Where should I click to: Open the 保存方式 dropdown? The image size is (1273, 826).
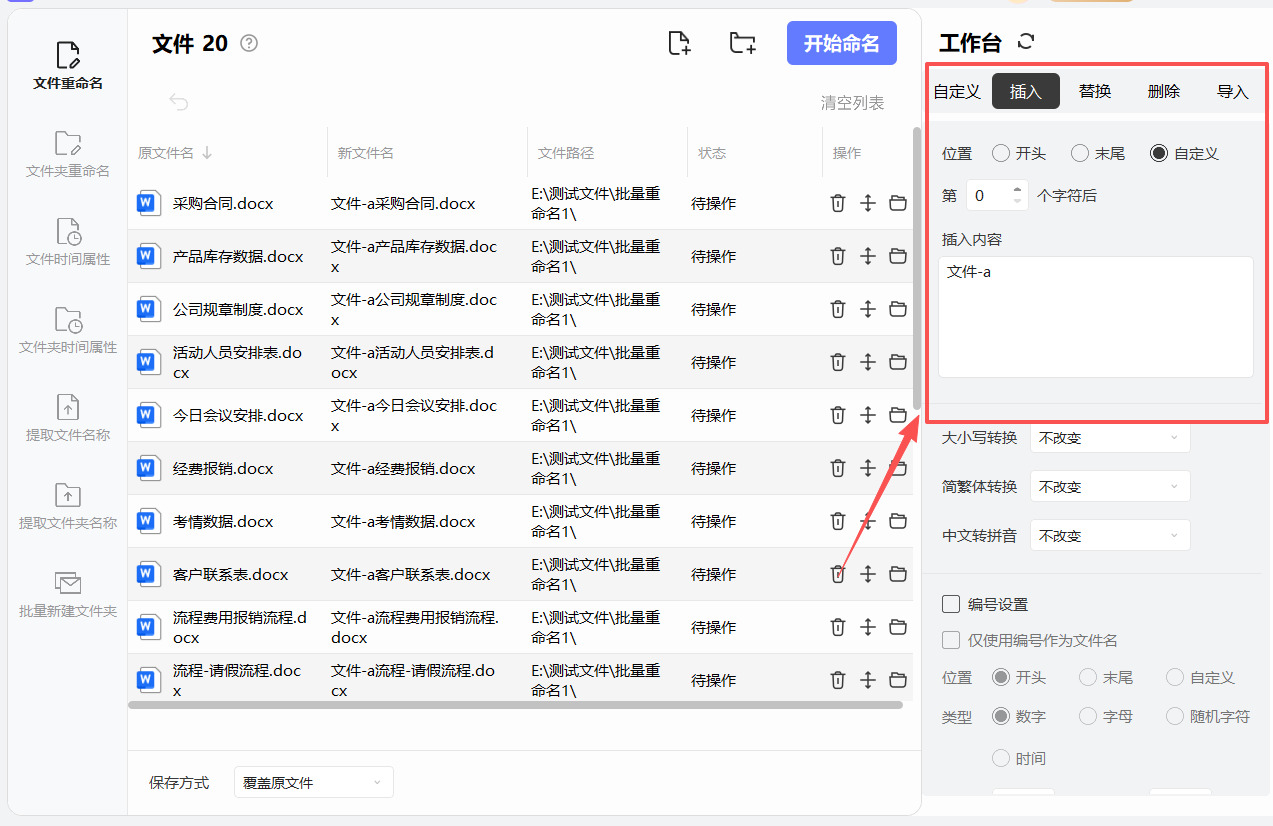313,782
